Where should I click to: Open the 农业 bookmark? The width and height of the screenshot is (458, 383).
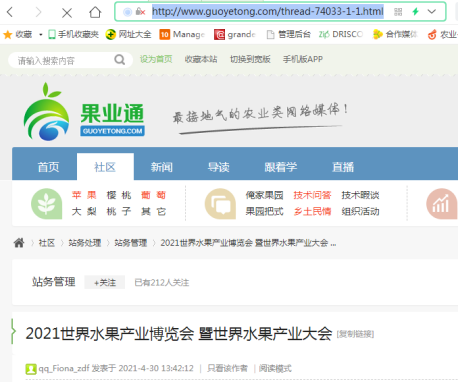point(443,34)
